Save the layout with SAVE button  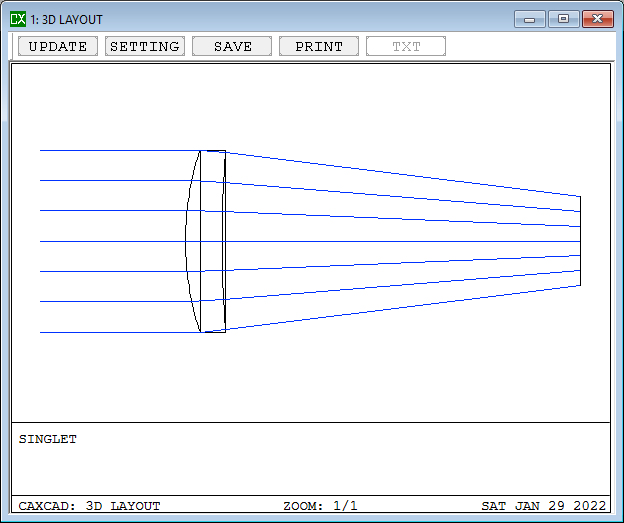pyautogui.click(x=232, y=46)
